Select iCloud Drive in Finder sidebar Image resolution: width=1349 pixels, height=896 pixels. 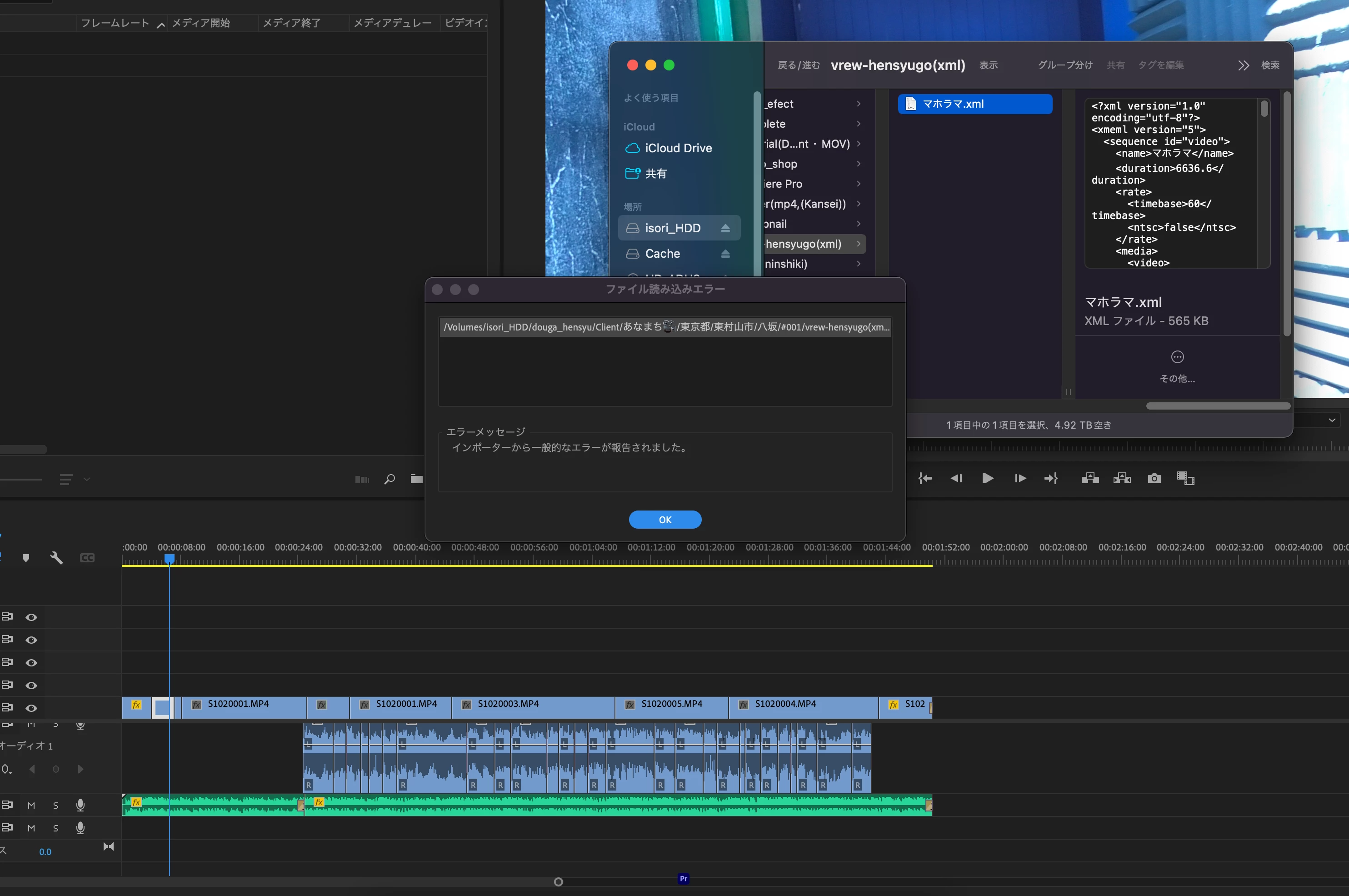[678, 148]
